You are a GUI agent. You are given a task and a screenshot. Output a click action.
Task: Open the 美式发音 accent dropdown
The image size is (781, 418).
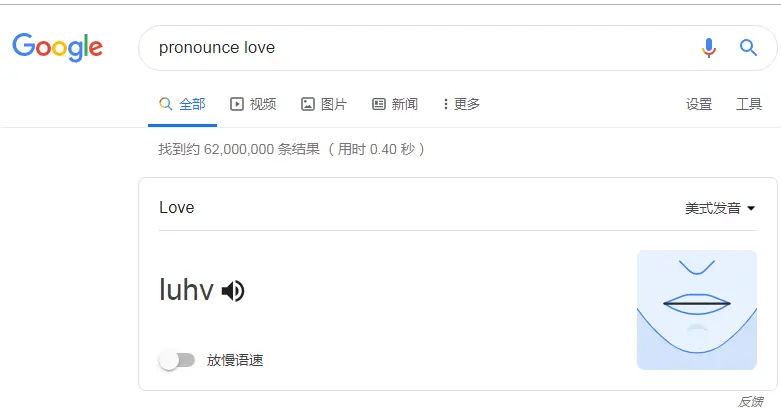point(720,208)
